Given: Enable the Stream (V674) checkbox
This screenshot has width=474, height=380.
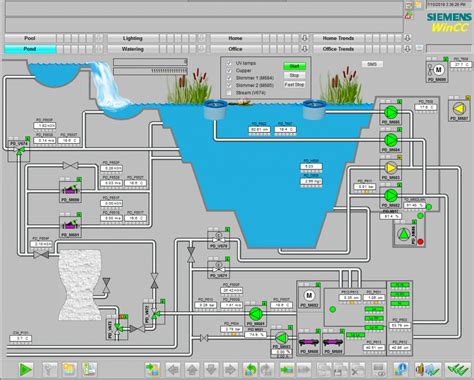Looking at the screenshot, I should click(x=229, y=93).
